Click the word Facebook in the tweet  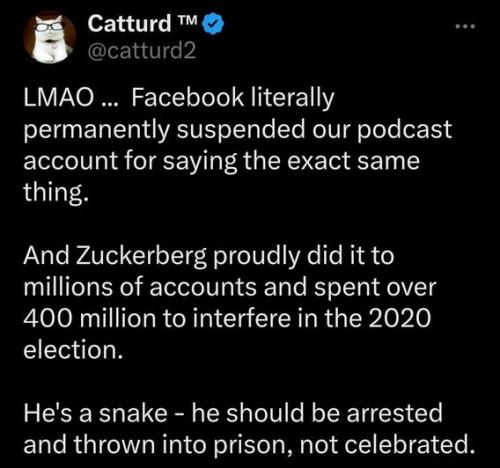[188, 98]
